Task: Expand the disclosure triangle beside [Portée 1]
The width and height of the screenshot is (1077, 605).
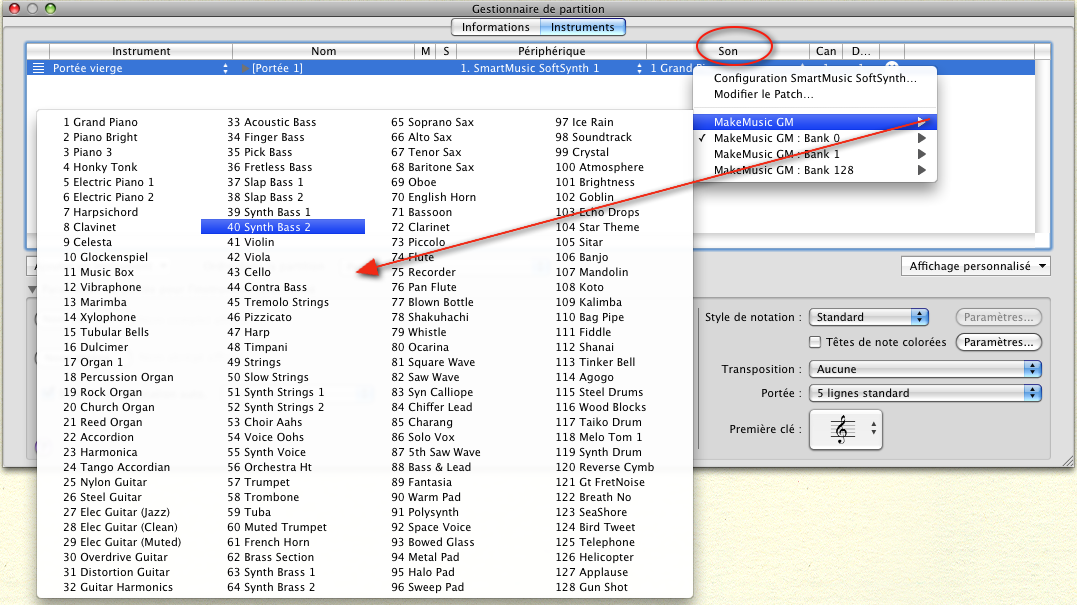Action: [x=245, y=68]
